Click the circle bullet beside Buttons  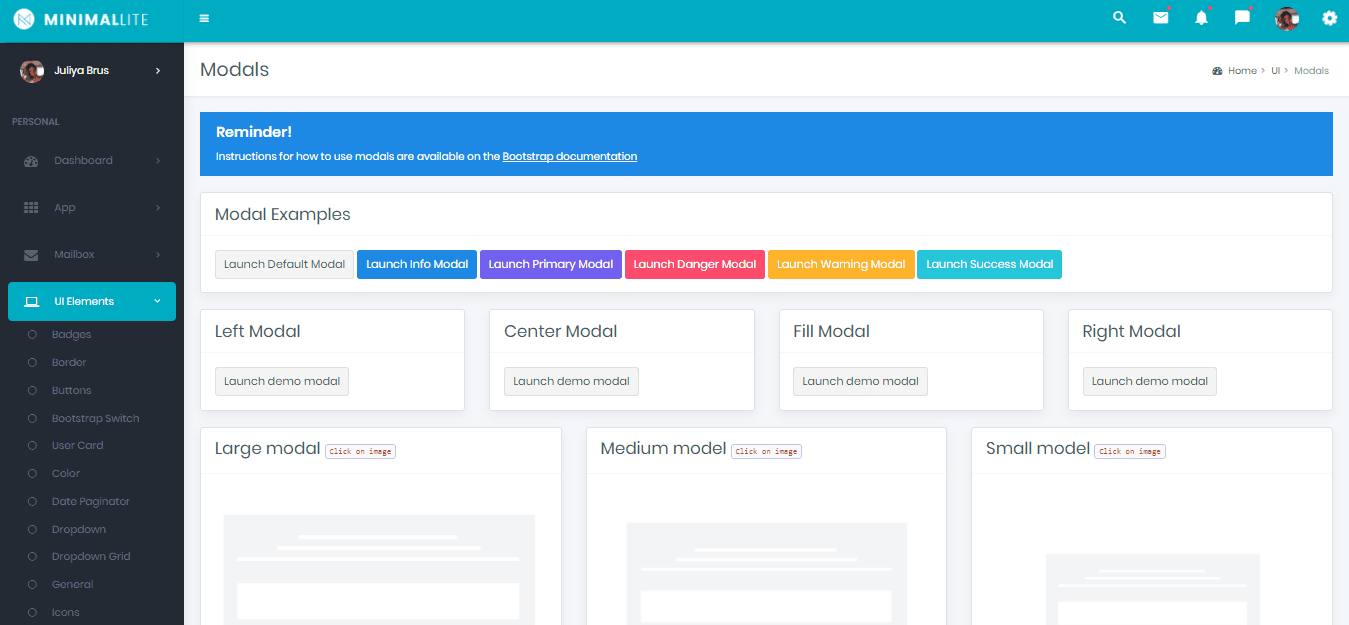click(x=32, y=391)
